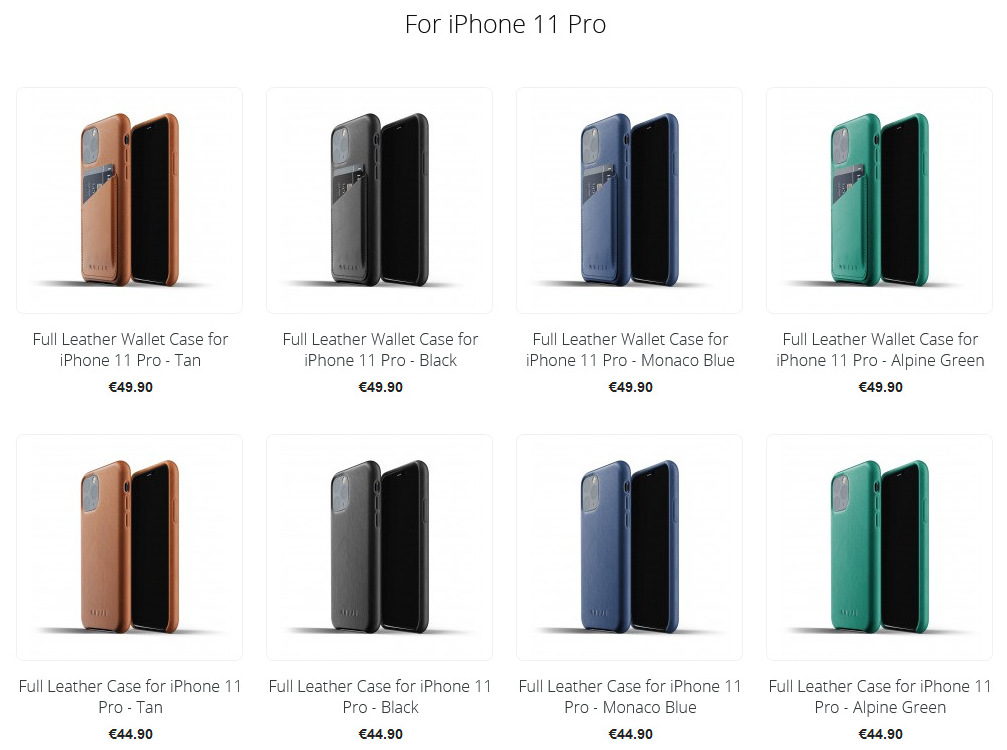Viewport: 1007px width, 750px height.
Task: Click the €44.90 price under Black leather case
Action: coord(380,734)
